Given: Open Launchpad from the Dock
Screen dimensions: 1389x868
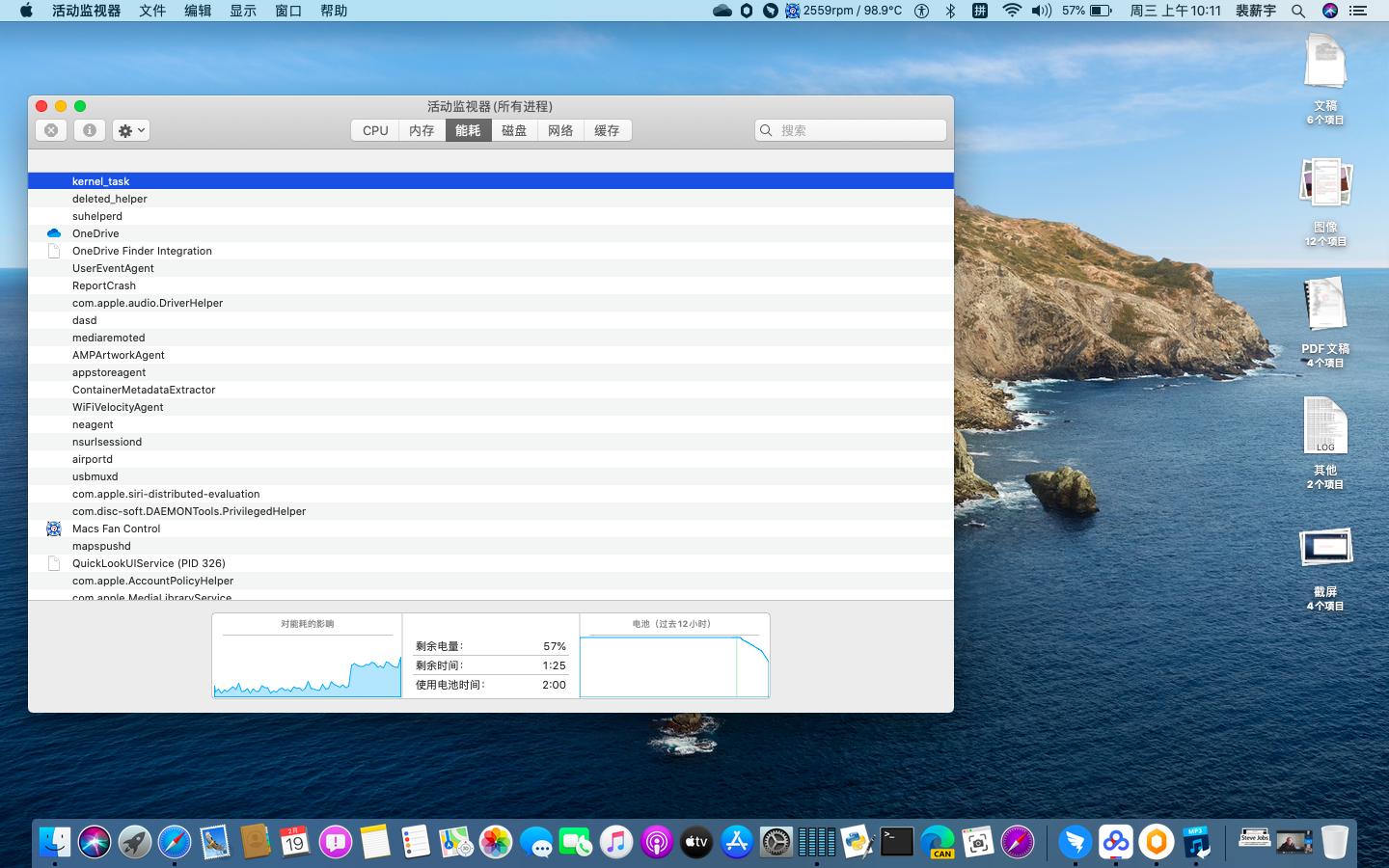Looking at the screenshot, I should (x=134, y=841).
